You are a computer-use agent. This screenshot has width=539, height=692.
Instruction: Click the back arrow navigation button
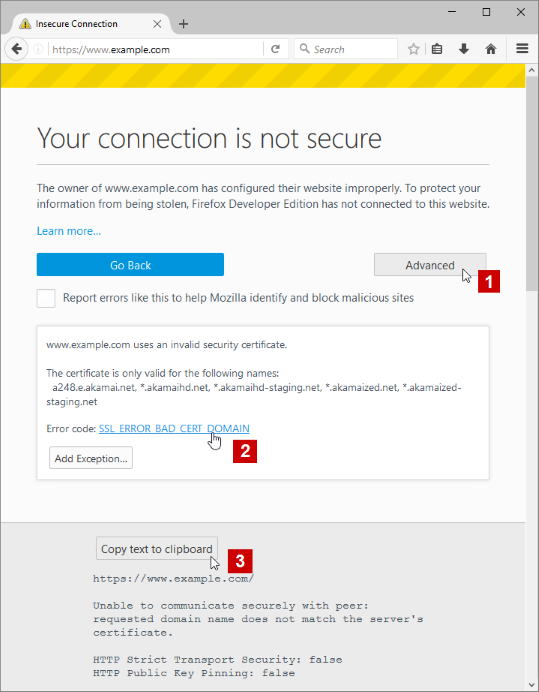(x=16, y=49)
